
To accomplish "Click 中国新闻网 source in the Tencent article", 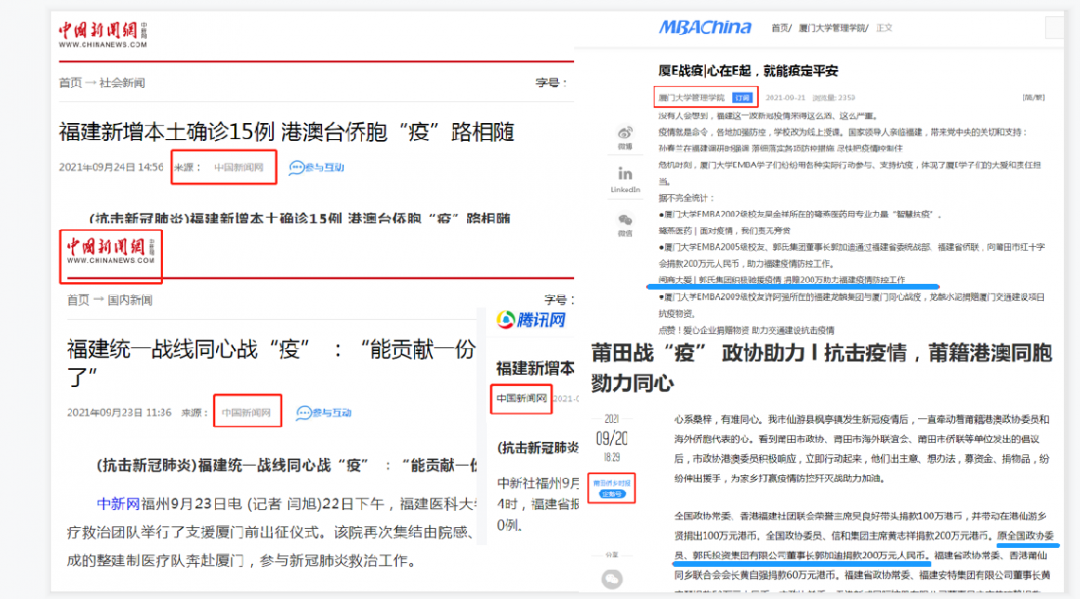I will click(x=522, y=399).
